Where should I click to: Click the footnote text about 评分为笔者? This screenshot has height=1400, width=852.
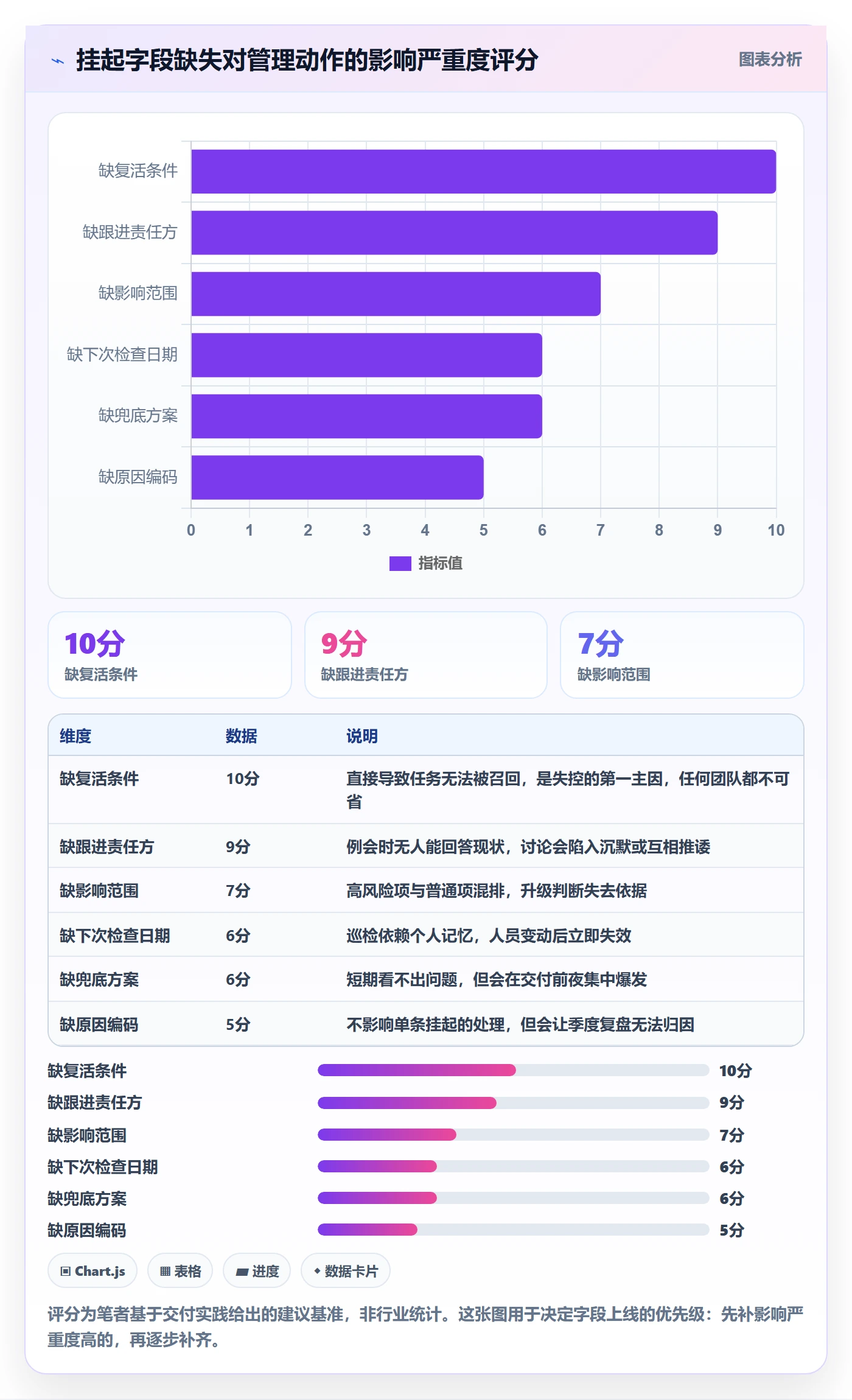[x=425, y=1327]
